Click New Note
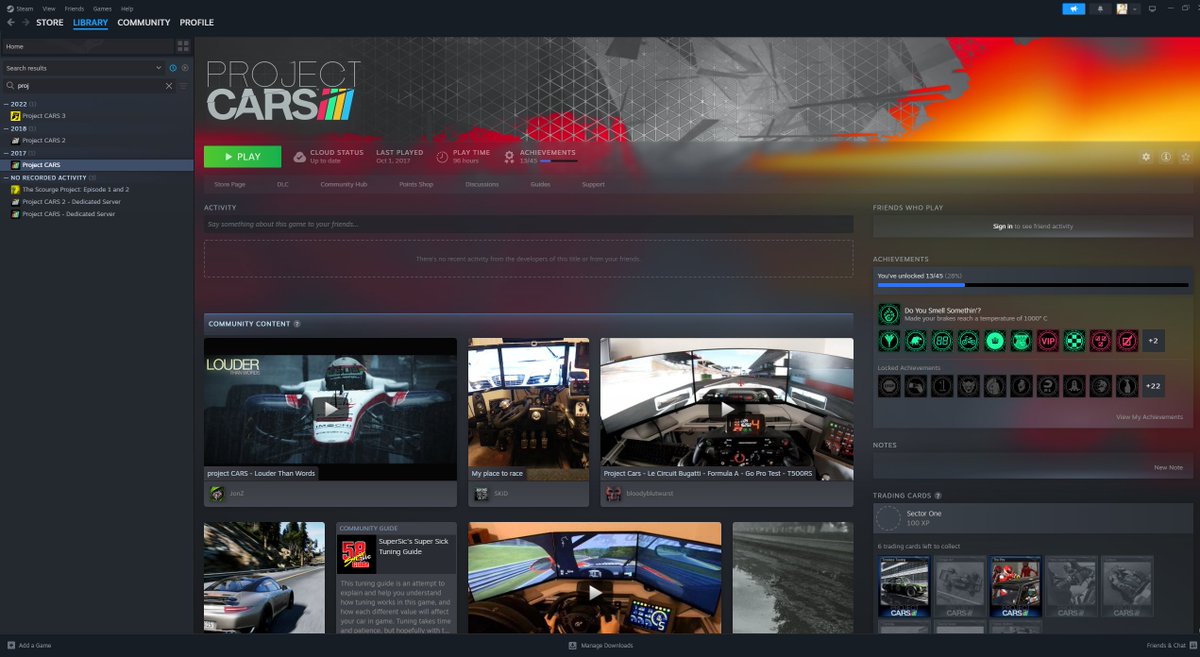This screenshot has width=1200, height=657. pos(1168,467)
